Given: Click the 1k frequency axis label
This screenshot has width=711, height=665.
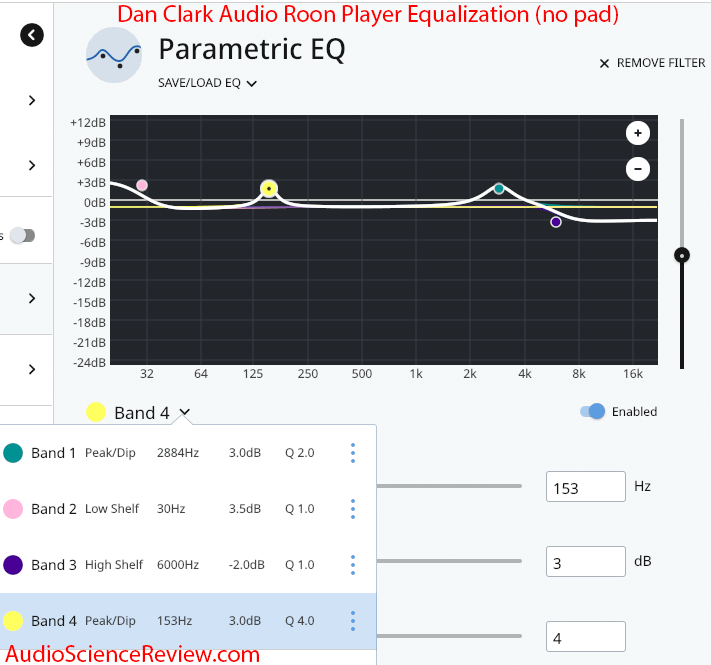Looking at the screenshot, I should point(416,374).
